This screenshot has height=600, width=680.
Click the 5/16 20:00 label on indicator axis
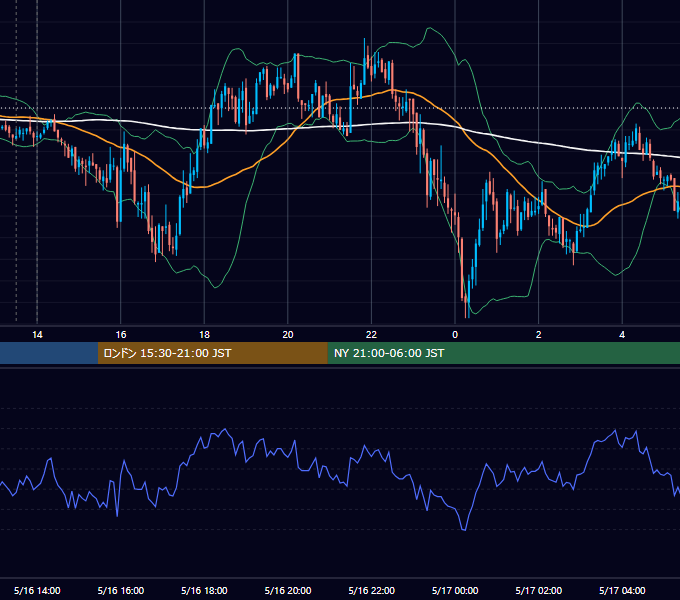[288, 590]
